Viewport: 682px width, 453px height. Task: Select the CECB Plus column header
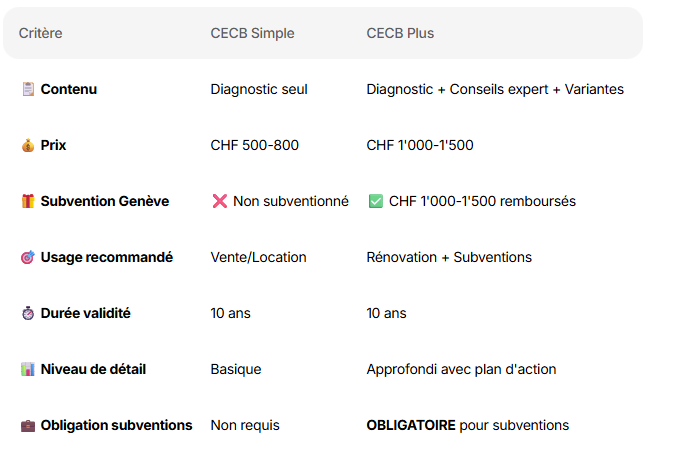pyautogui.click(x=400, y=34)
